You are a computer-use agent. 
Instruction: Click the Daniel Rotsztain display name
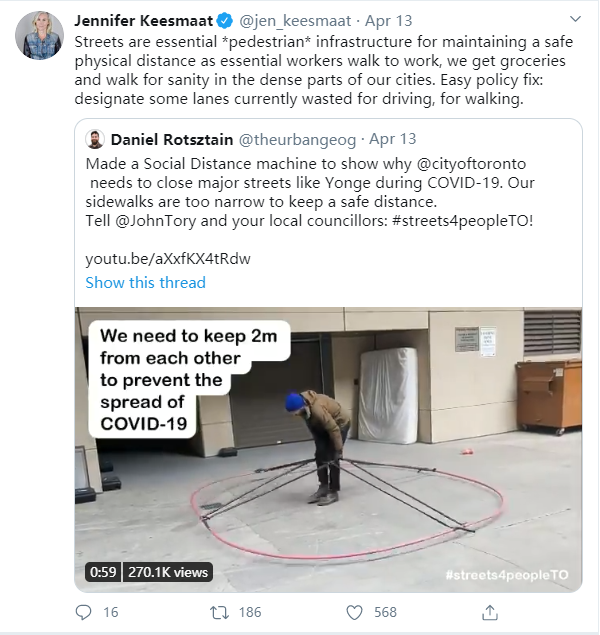point(172,140)
